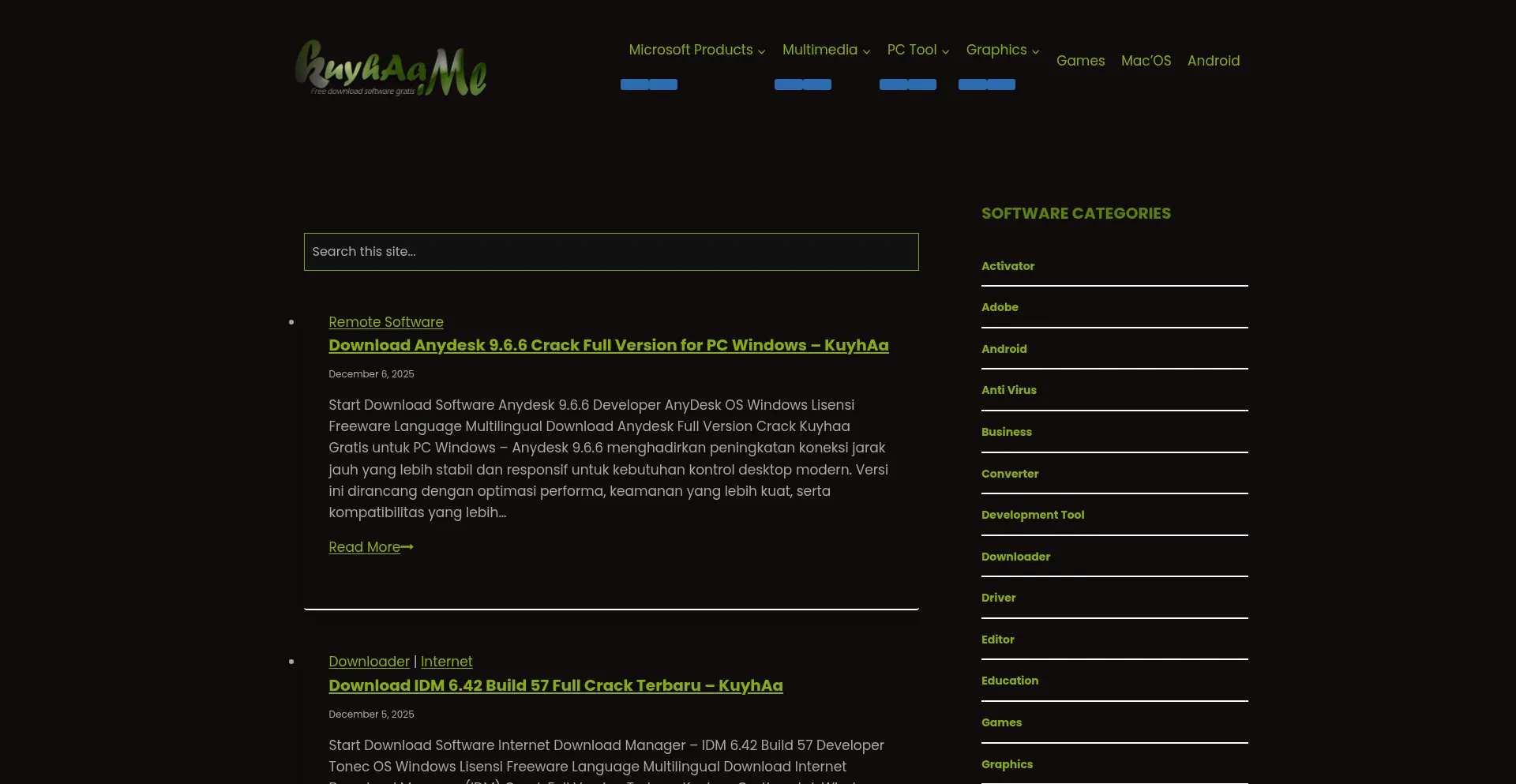Select the Development Tool category
The height and width of the screenshot is (784, 1516).
1032,515
